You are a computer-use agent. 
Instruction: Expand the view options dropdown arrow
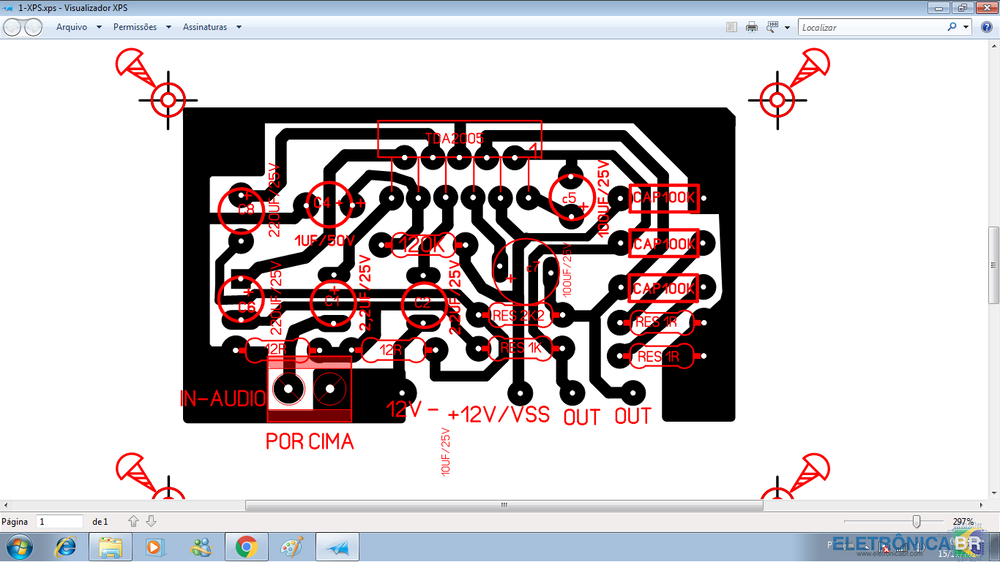coord(788,28)
